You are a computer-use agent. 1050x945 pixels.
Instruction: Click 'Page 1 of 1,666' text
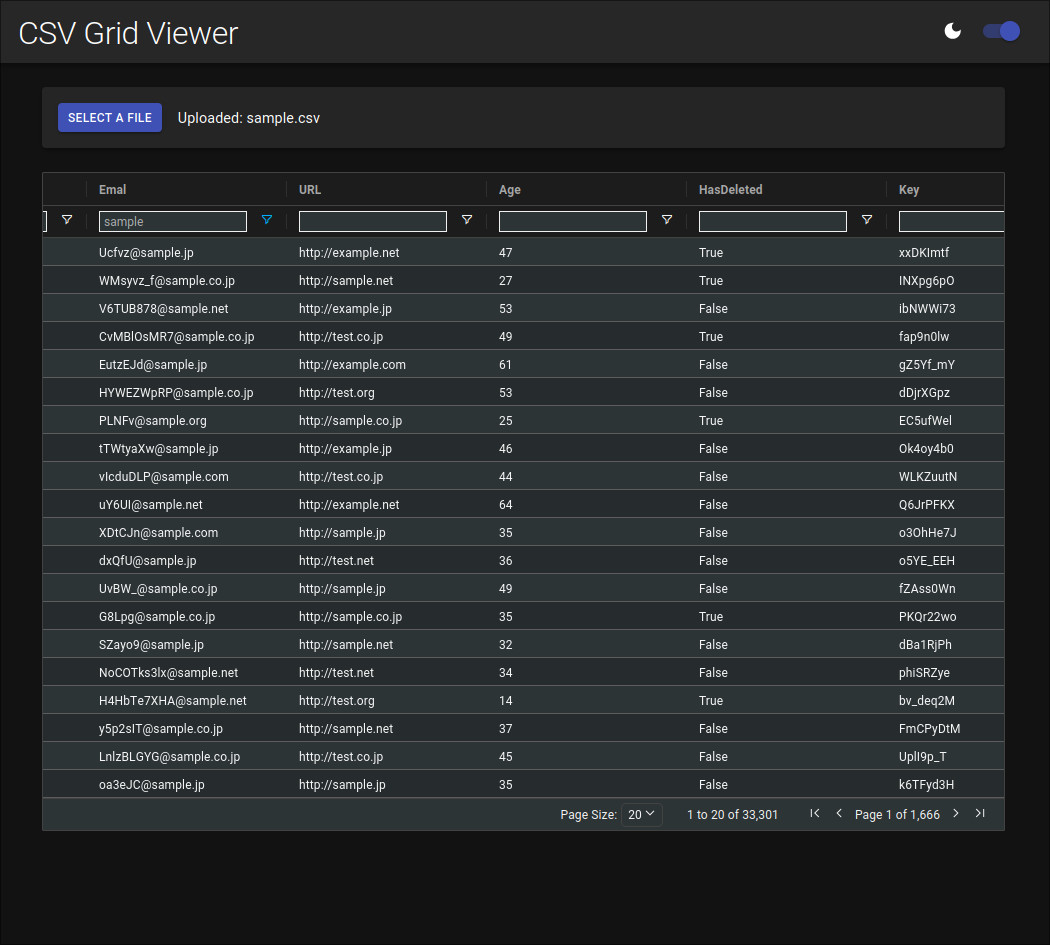[x=897, y=814]
